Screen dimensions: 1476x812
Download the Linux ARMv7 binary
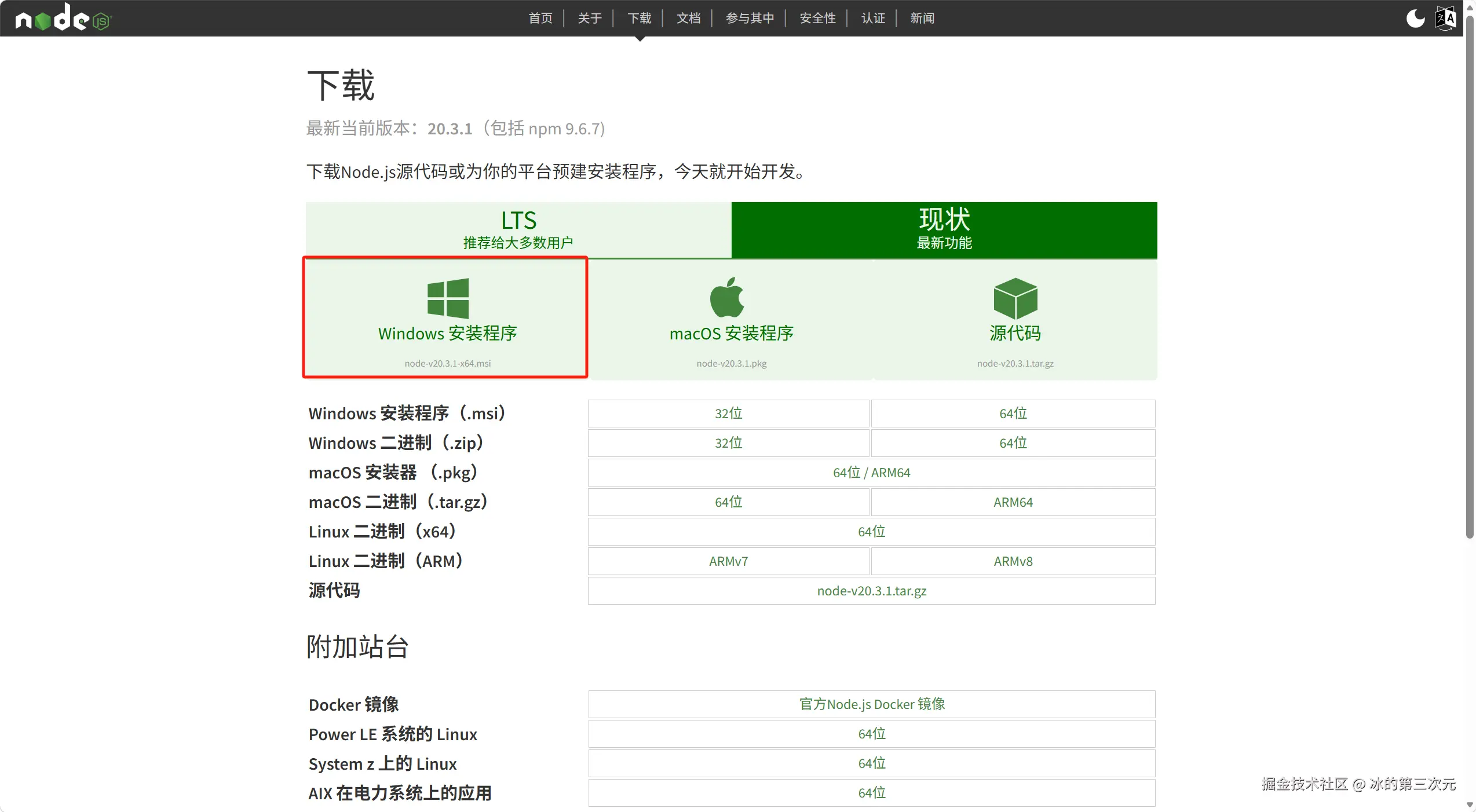728,561
